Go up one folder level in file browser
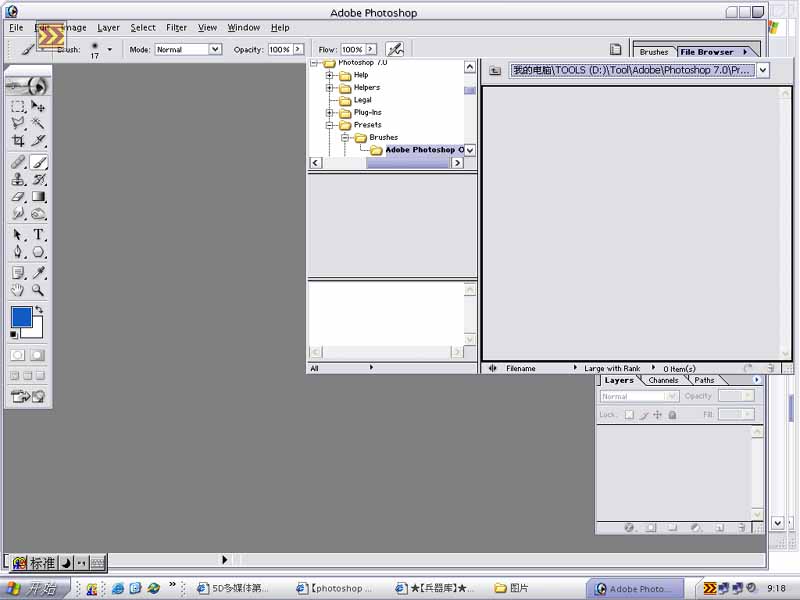This screenshot has width=800, height=600. (x=495, y=70)
